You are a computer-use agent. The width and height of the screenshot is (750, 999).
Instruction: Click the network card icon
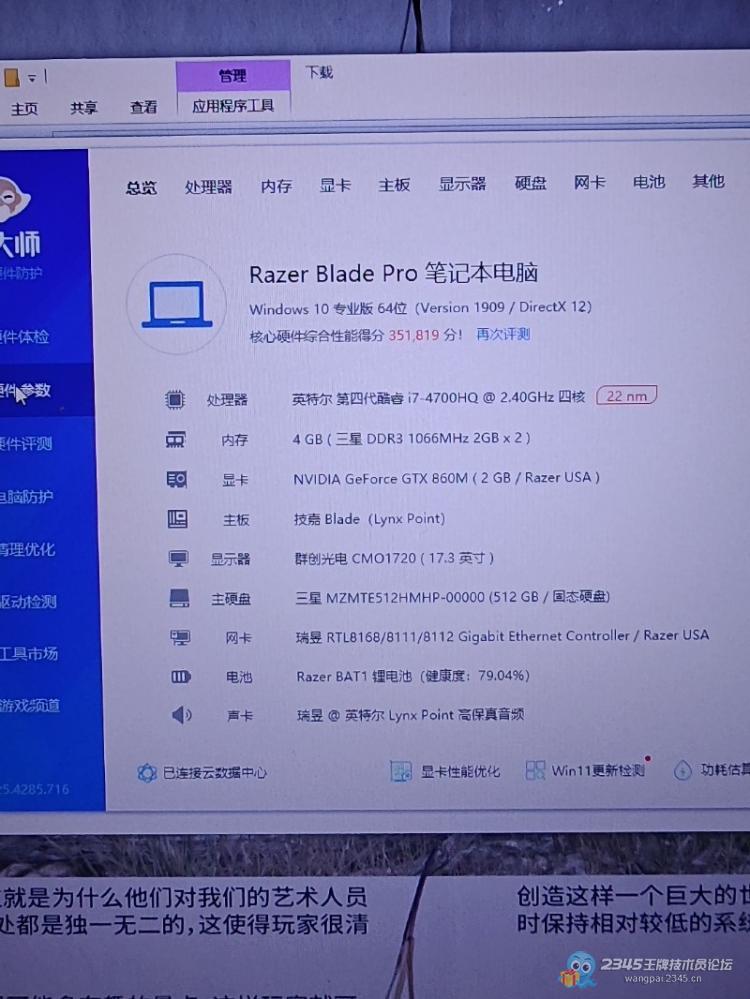click(x=180, y=637)
